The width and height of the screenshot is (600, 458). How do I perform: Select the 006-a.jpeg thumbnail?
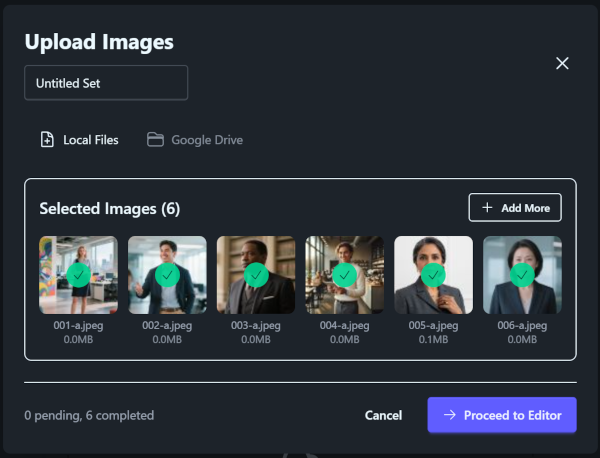(x=522, y=275)
